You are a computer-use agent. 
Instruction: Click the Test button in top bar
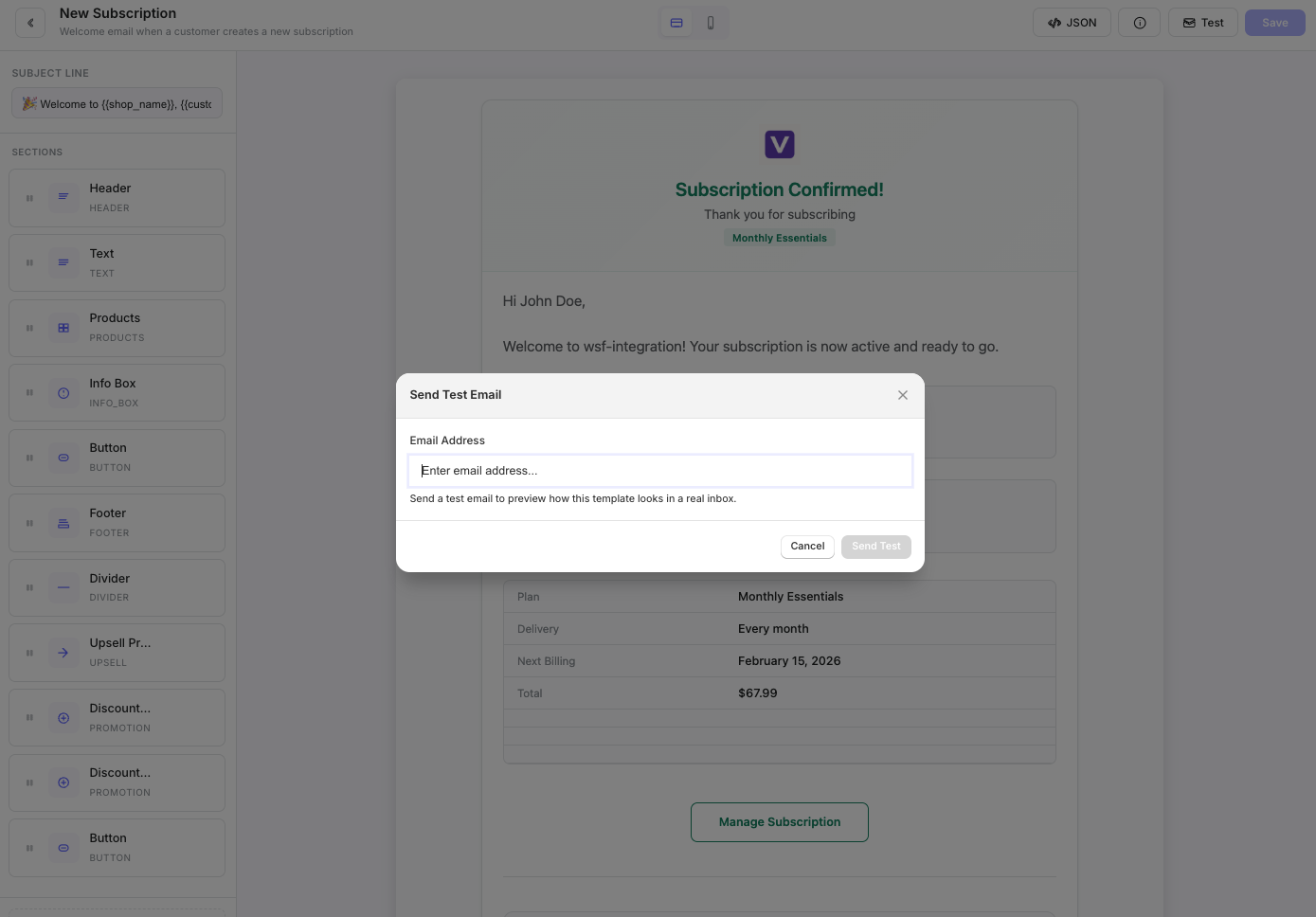tap(1203, 23)
